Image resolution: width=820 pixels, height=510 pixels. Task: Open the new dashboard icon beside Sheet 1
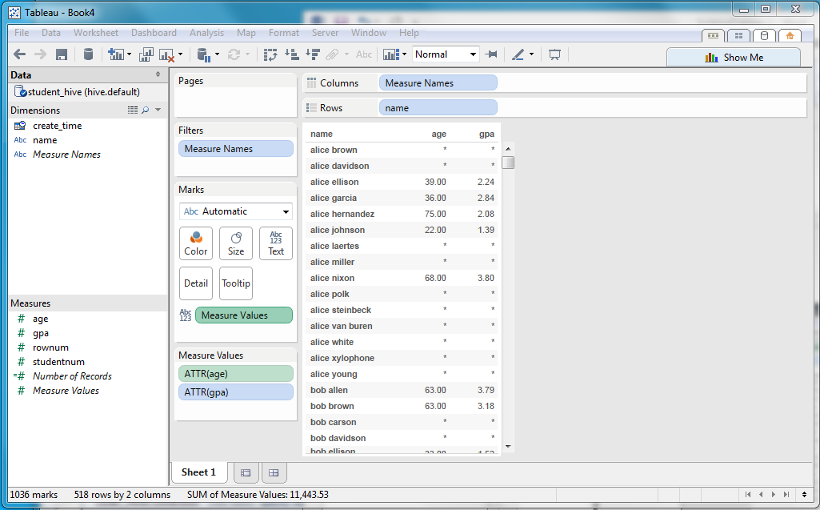(x=273, y=472)
